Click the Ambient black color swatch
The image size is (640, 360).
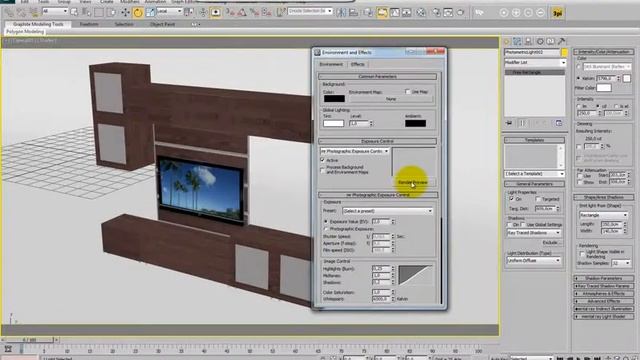click(415, 123)
